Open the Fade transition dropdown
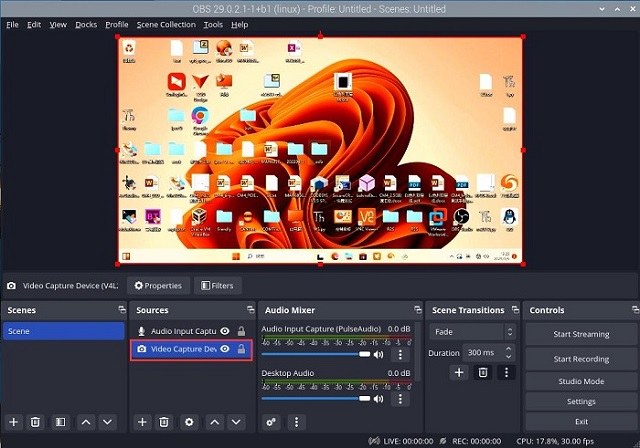Viewport: 640px width, 448px height. point(472,332)
